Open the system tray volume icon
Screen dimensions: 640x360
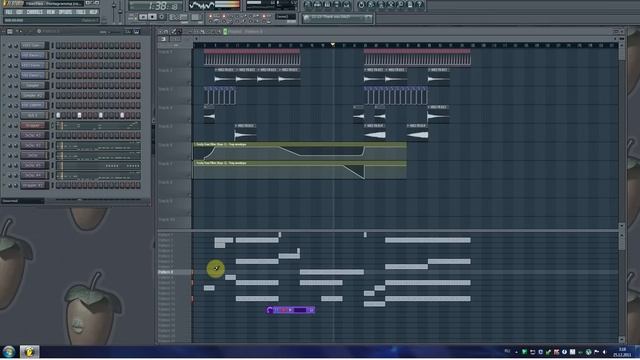point(604,352)
